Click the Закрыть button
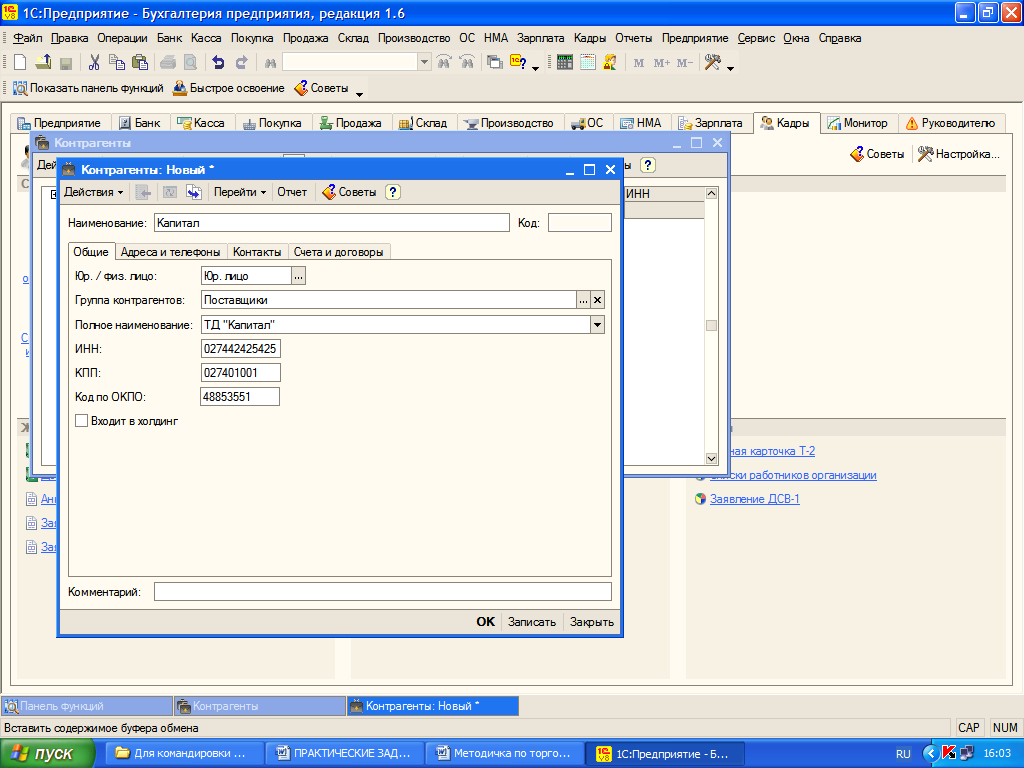1024x768 pixels. [x=592, y=622]
